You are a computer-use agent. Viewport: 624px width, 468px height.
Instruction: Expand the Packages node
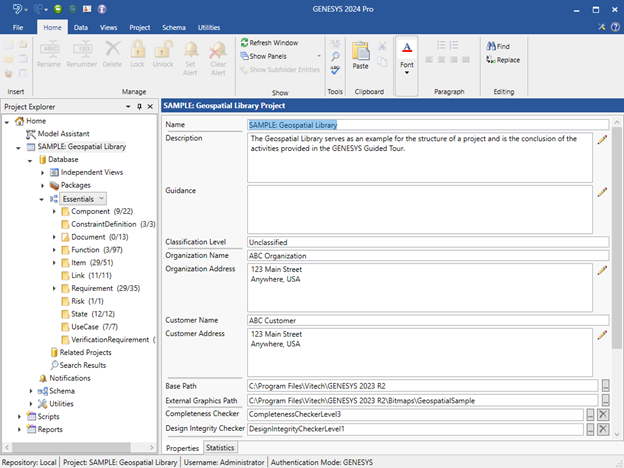[43, 185]
